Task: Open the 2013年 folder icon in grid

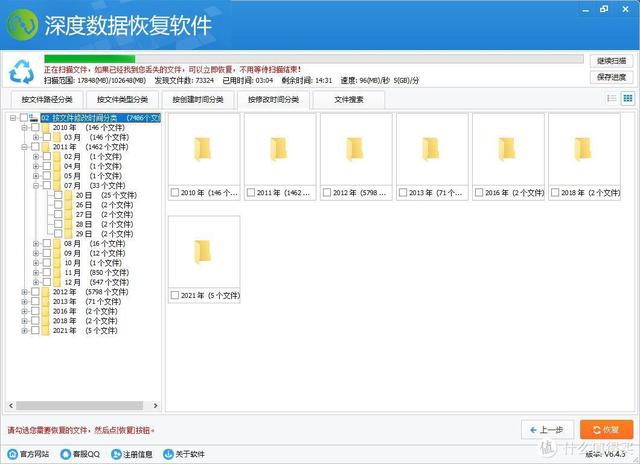Action: [x=431, y=149]
